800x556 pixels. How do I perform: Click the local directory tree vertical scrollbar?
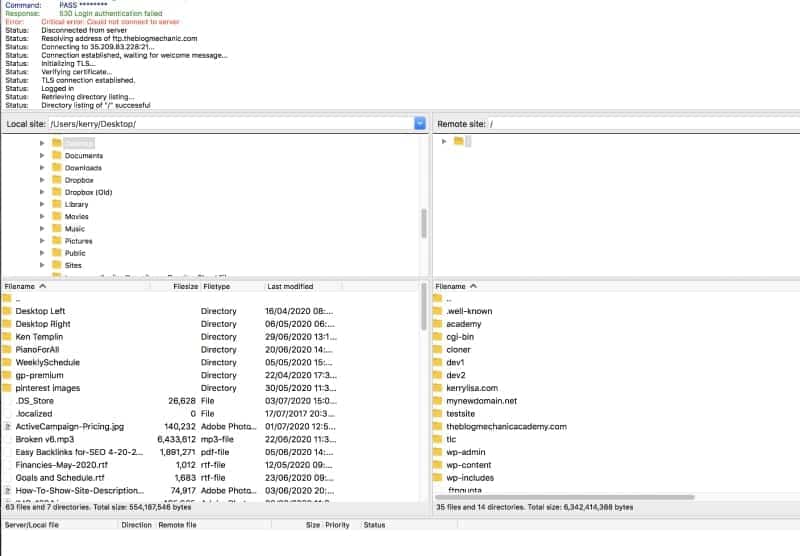click(x=424, y=222)
